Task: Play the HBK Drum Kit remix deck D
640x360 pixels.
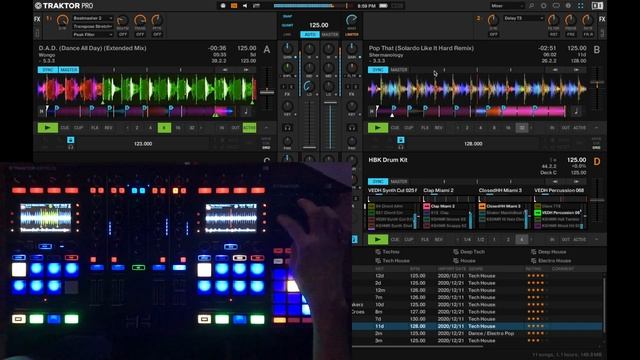Action: click(378, 239)
